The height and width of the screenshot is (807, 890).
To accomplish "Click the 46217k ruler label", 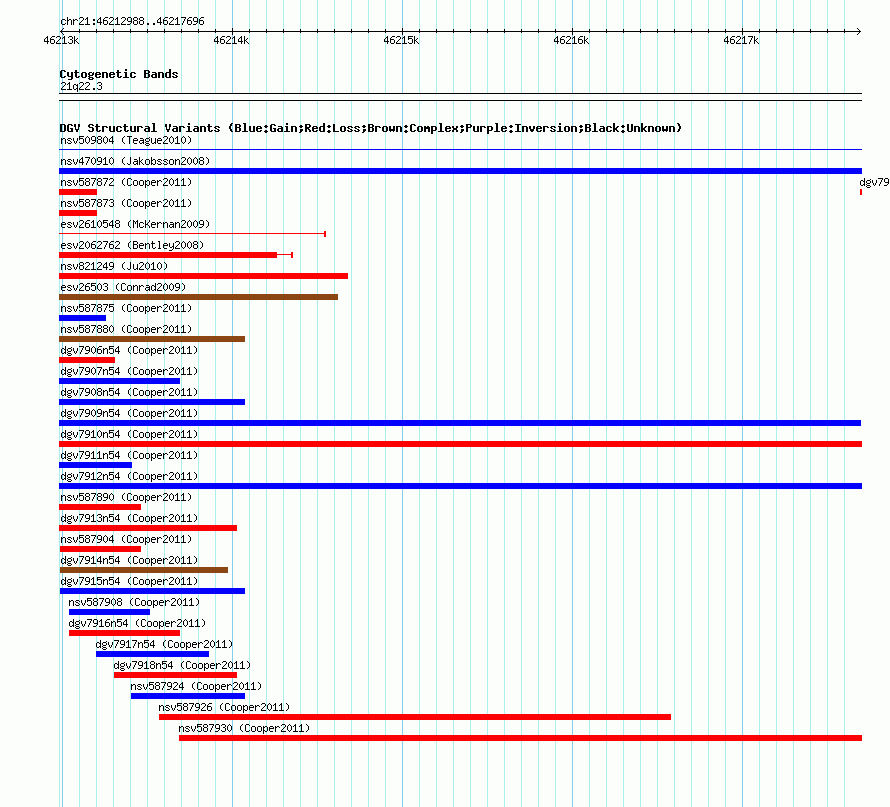I will coord(741,40).
